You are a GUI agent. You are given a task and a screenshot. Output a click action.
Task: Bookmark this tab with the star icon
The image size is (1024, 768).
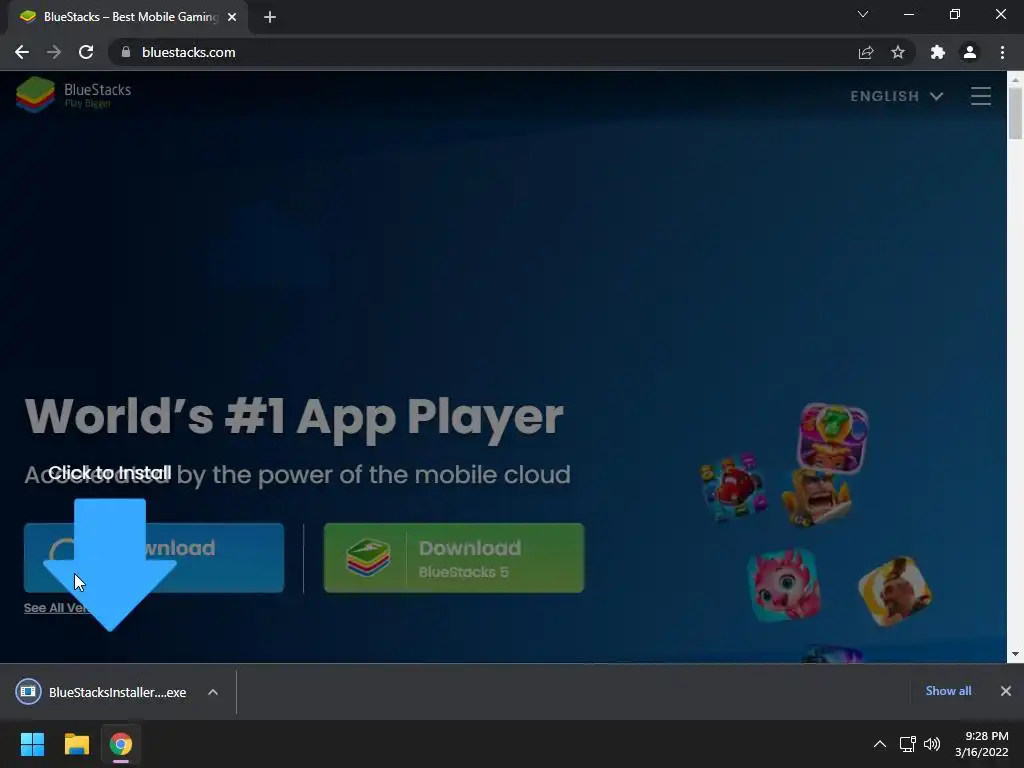(898, 52)
